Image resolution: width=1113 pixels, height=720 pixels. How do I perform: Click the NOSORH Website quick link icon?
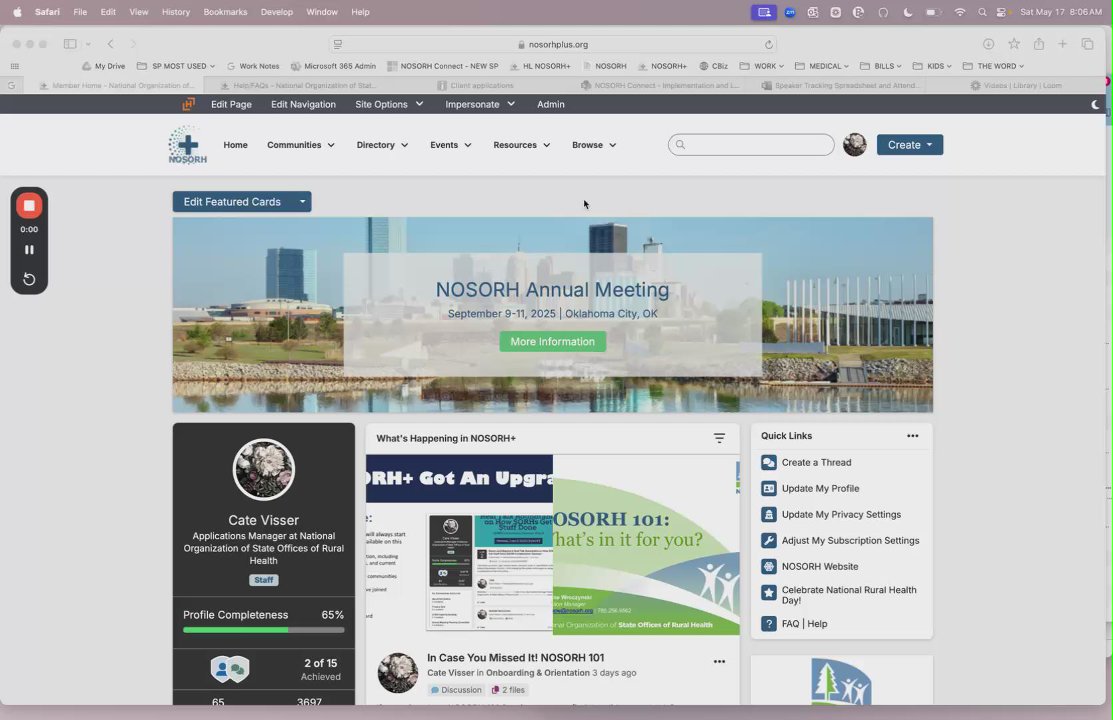click(769, 567)
